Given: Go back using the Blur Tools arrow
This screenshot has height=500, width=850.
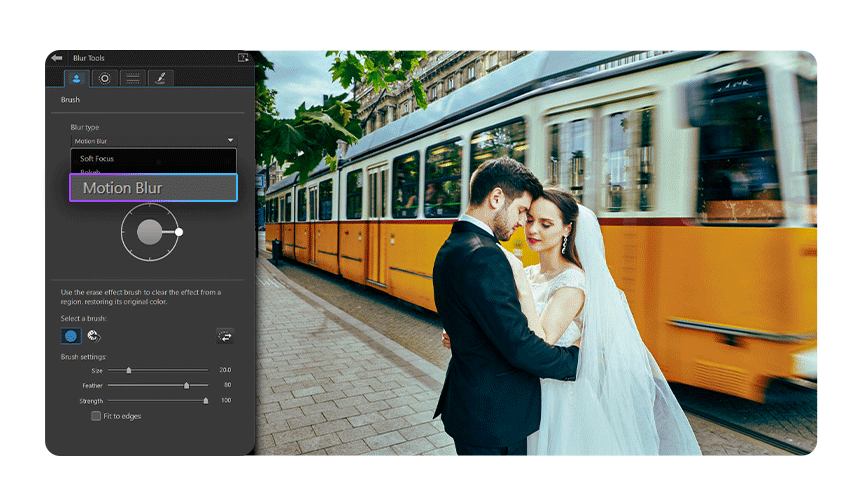Looking at the screenshot, I should pos(57,57).
